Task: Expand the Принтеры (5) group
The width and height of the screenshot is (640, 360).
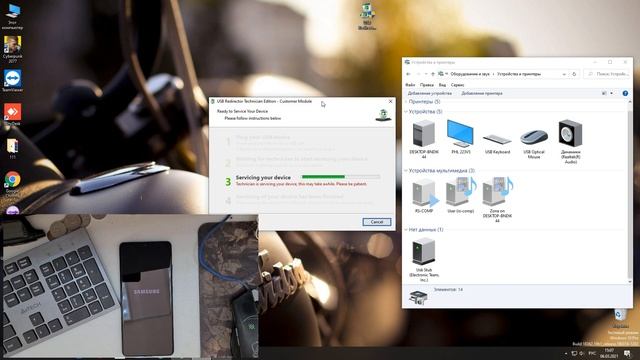Action: [x=406, y=101]
